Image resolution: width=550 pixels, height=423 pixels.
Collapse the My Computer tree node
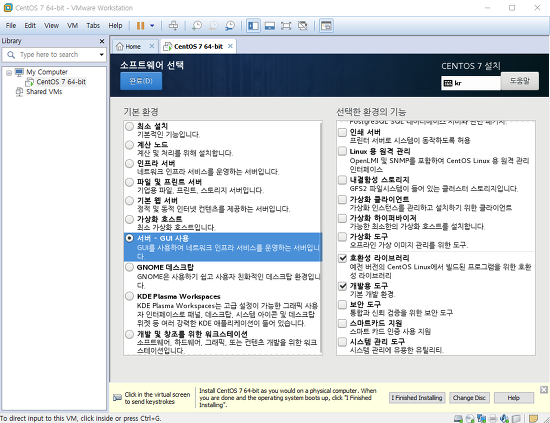coord(9,73)
